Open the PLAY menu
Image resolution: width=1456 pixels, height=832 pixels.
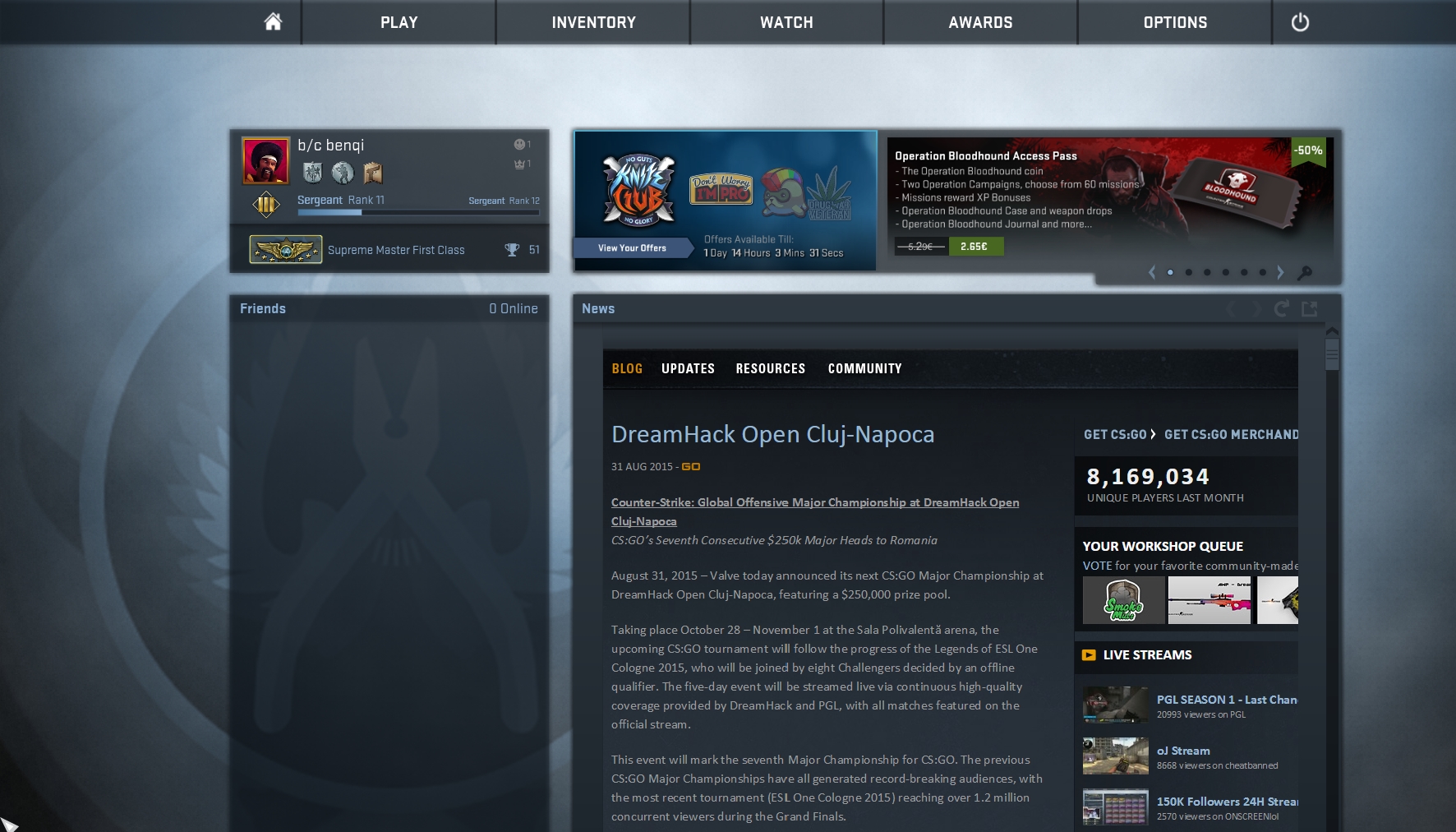399,22
